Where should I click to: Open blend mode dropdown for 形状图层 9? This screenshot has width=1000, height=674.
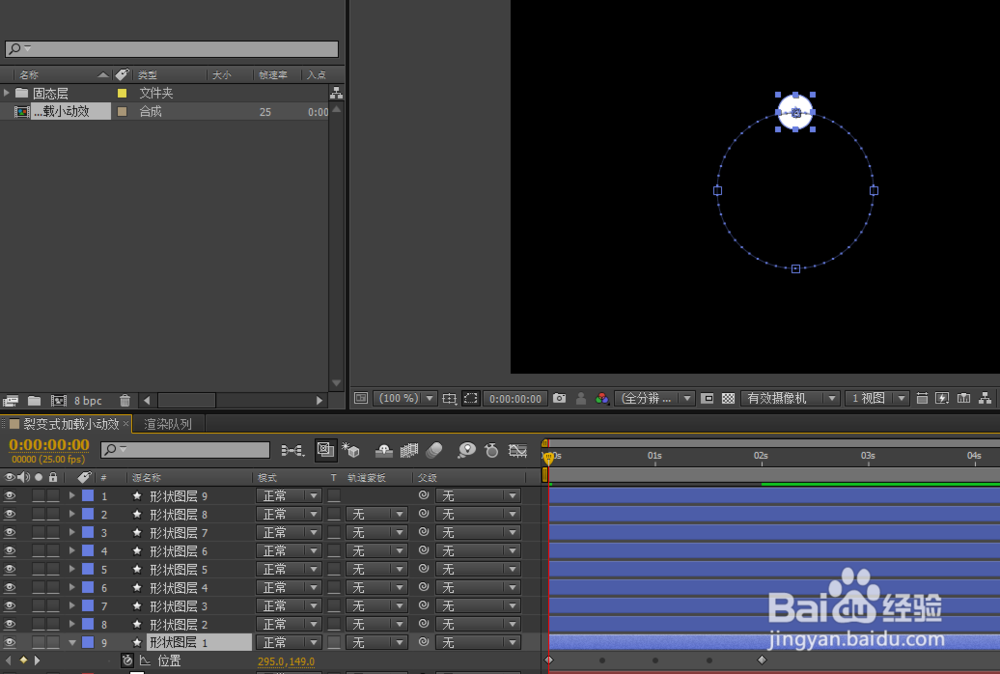click(288, 495)
